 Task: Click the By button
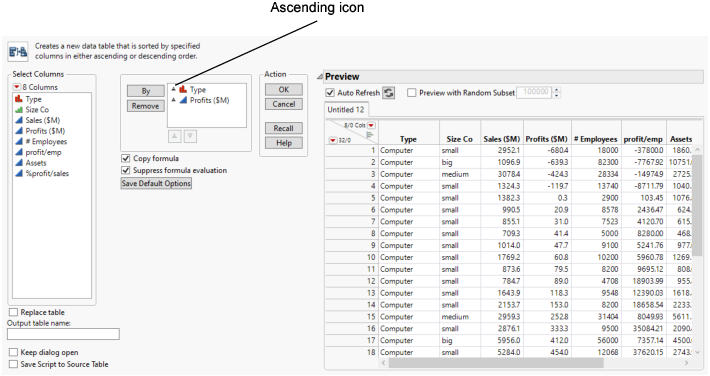[x=146, y=91]
